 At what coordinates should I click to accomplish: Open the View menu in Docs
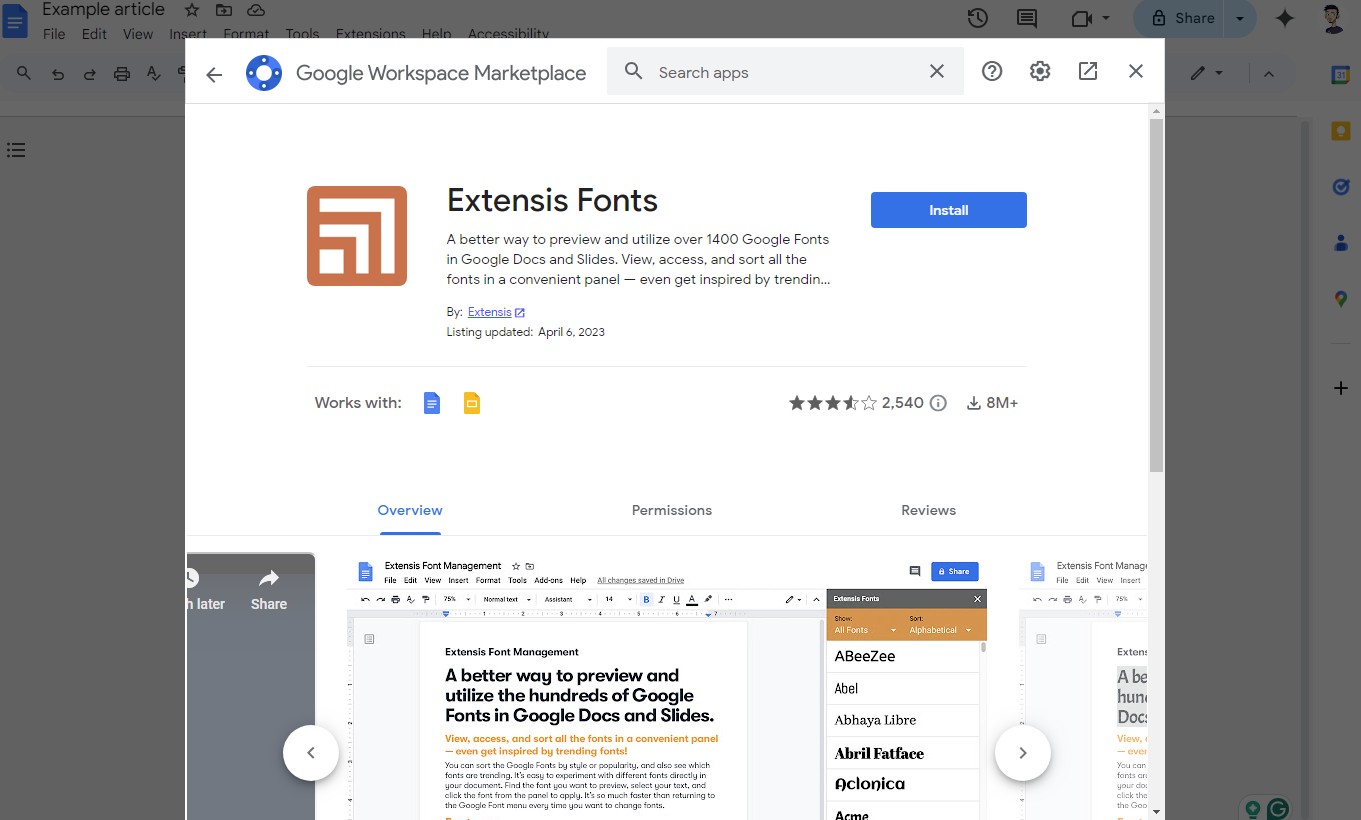tap(138, 34)
